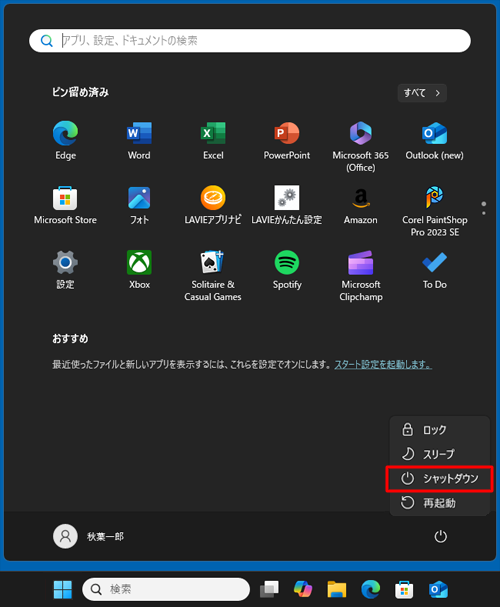Image resolution: width=500 pixels, height=607 pixels.
Task: Open LAVIEかんたん設定 app
Action: coord(287,205)
